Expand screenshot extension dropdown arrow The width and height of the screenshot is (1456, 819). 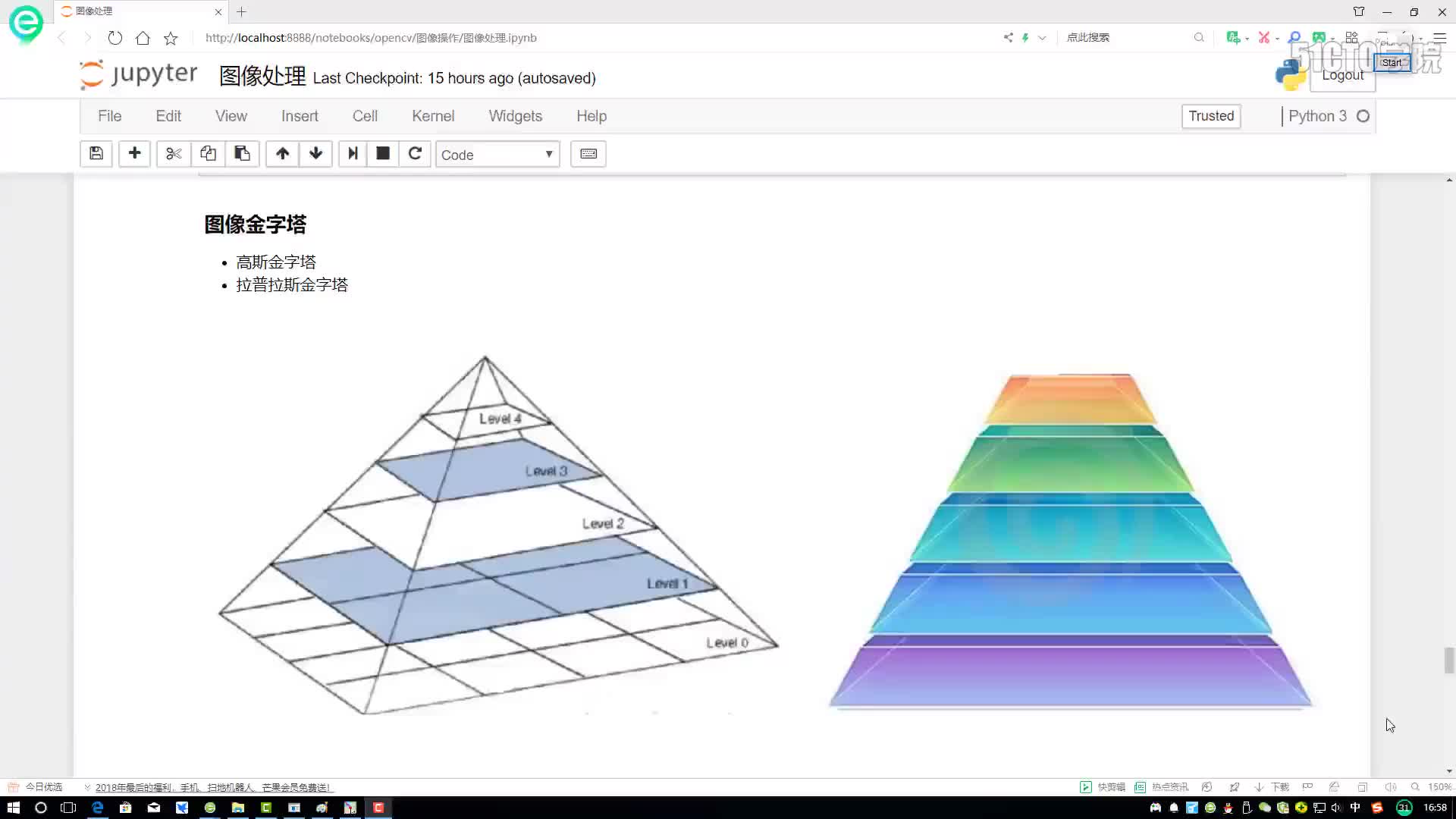pyautogui.click(x=1277, y=38)
